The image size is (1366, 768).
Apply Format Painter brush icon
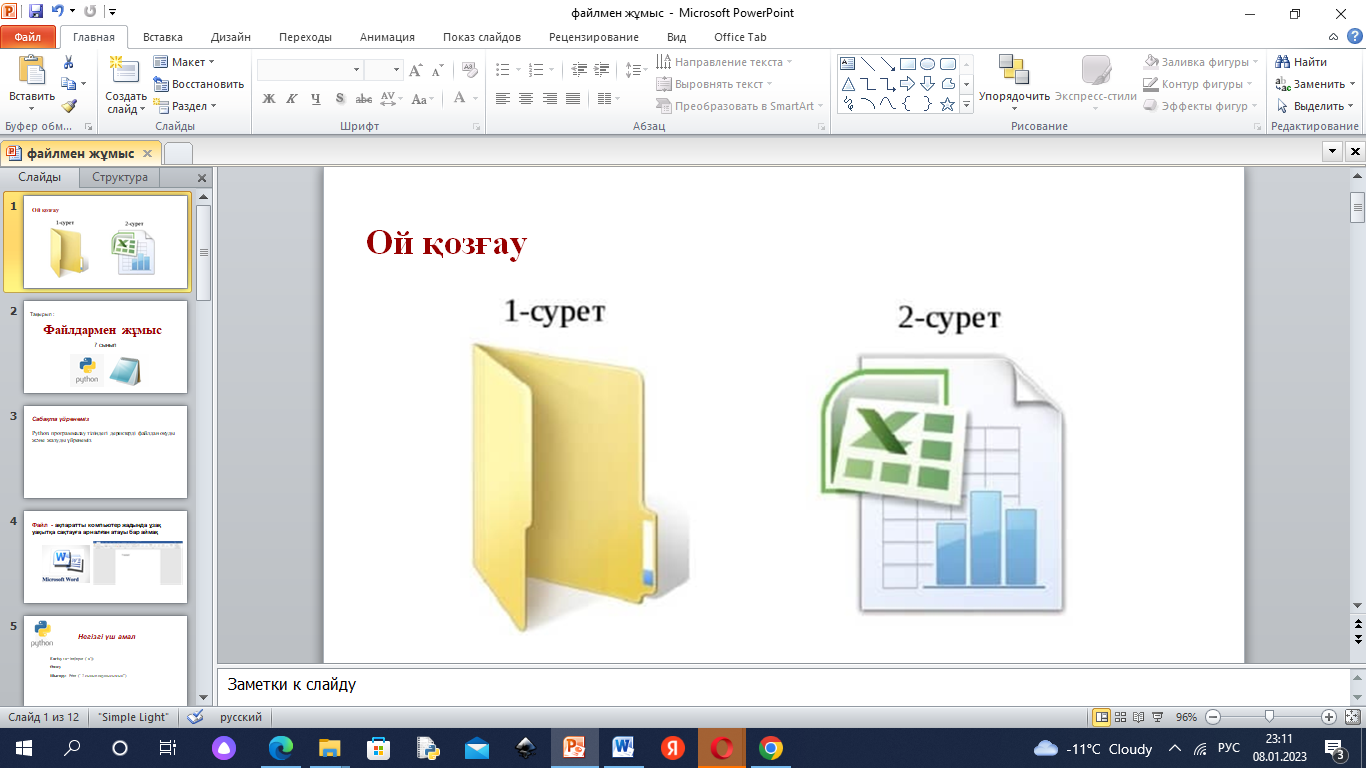point(69,105)
